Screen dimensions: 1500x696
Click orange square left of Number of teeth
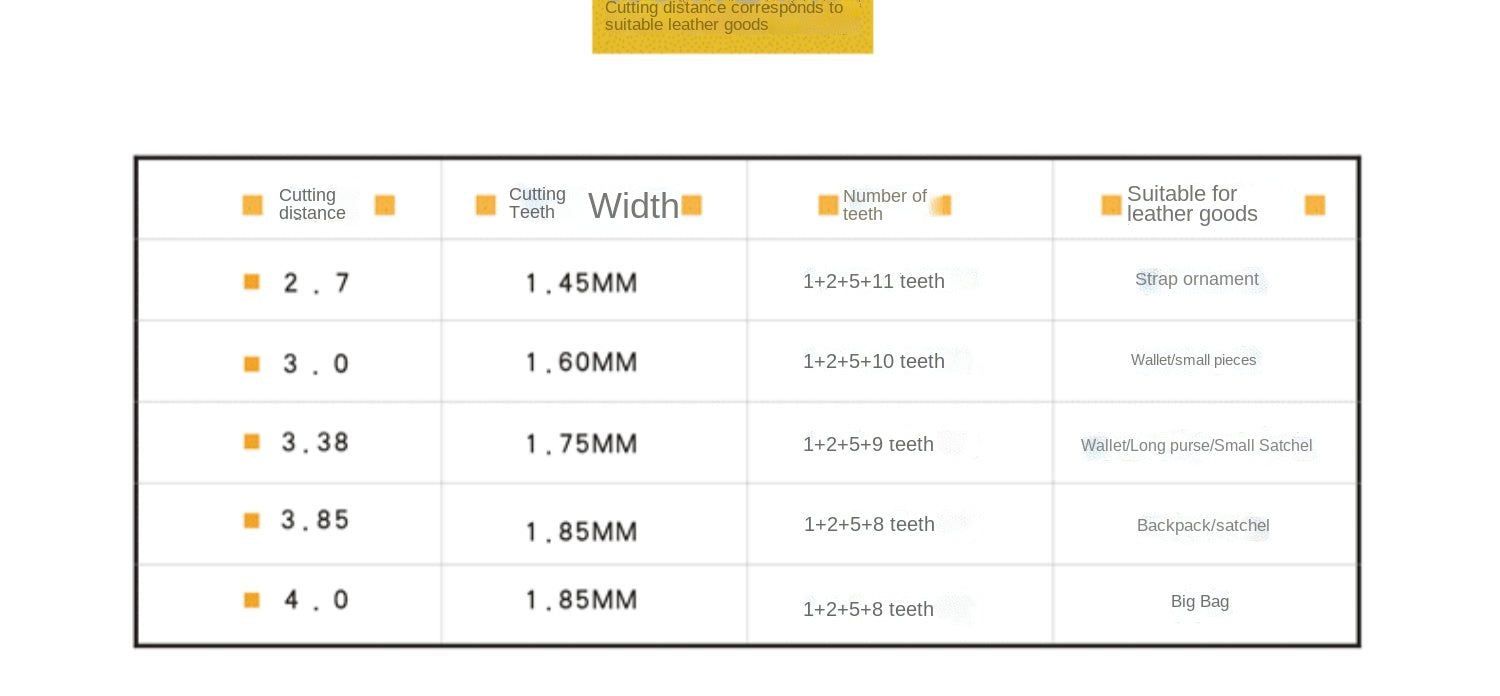[828, 205]
